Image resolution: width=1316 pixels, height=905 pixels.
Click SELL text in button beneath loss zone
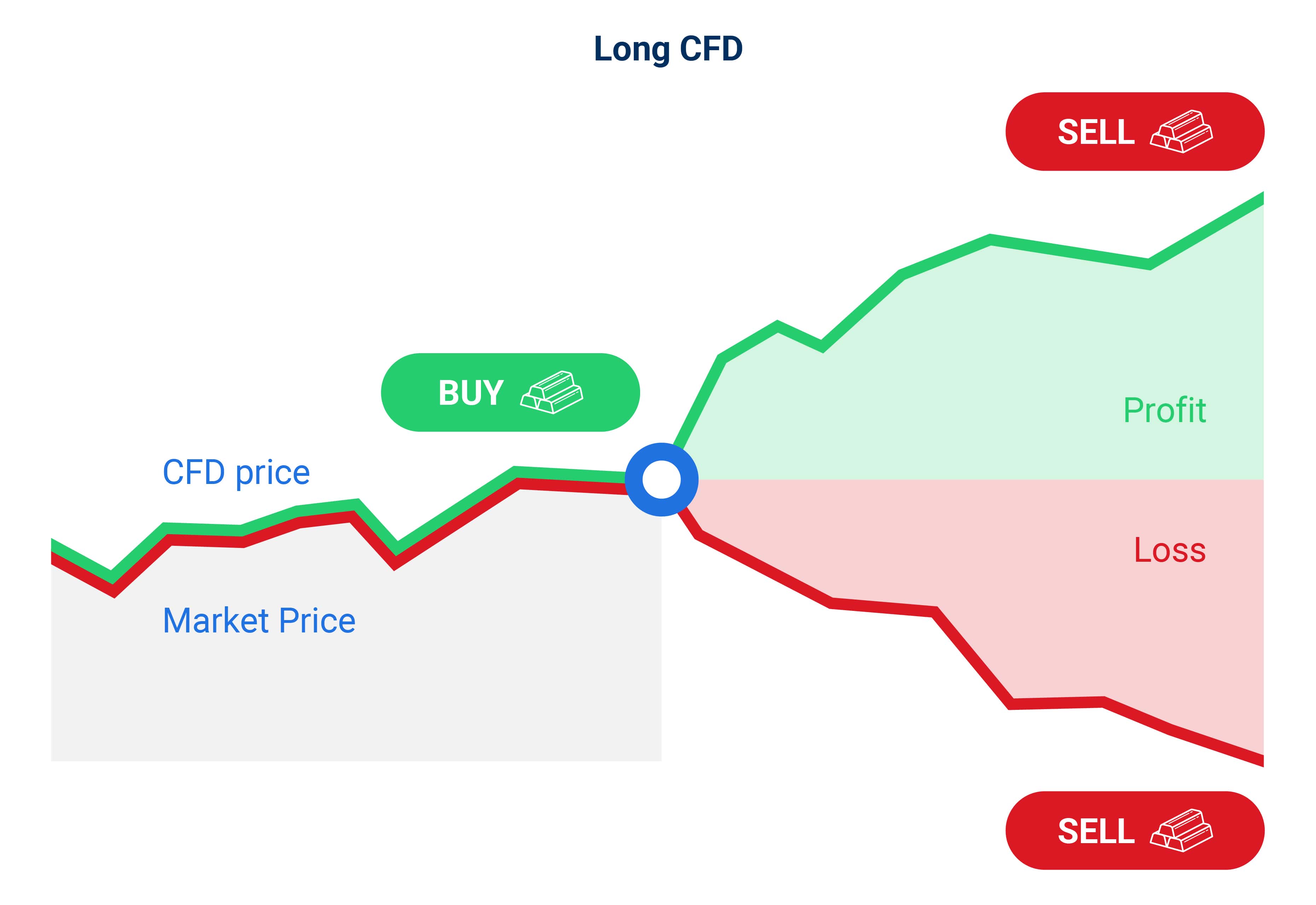pos(1096,831)
